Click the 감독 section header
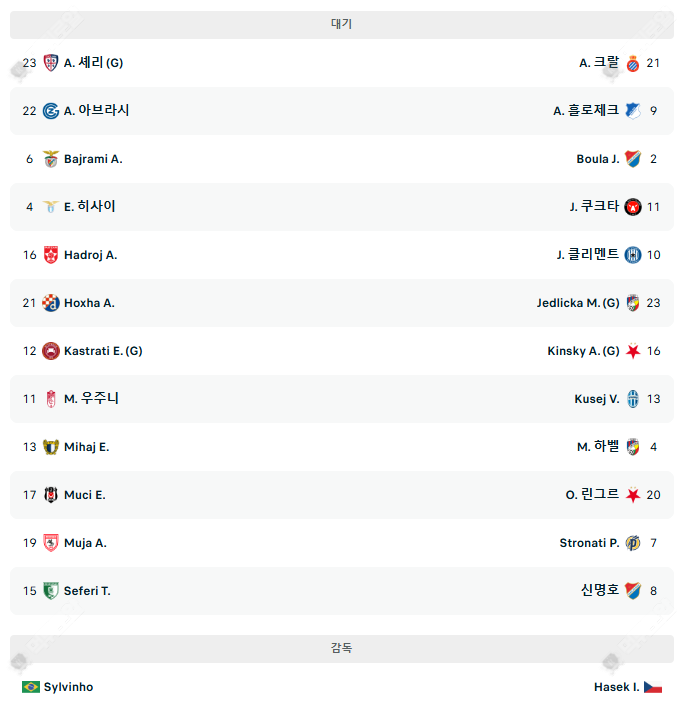678x721 pixels. [x=341, y=648]
